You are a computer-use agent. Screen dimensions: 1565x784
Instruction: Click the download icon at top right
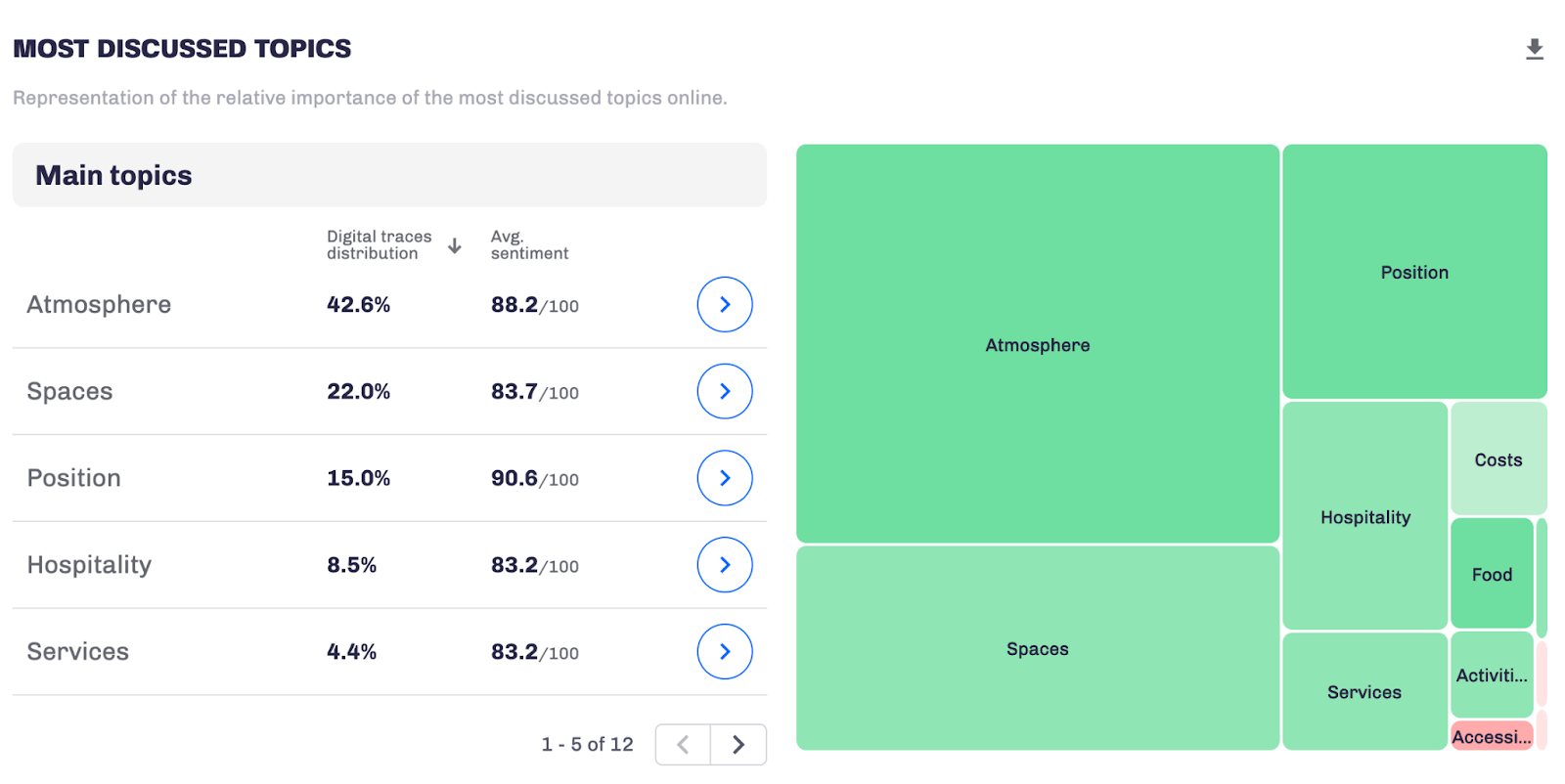(1534, 49)
